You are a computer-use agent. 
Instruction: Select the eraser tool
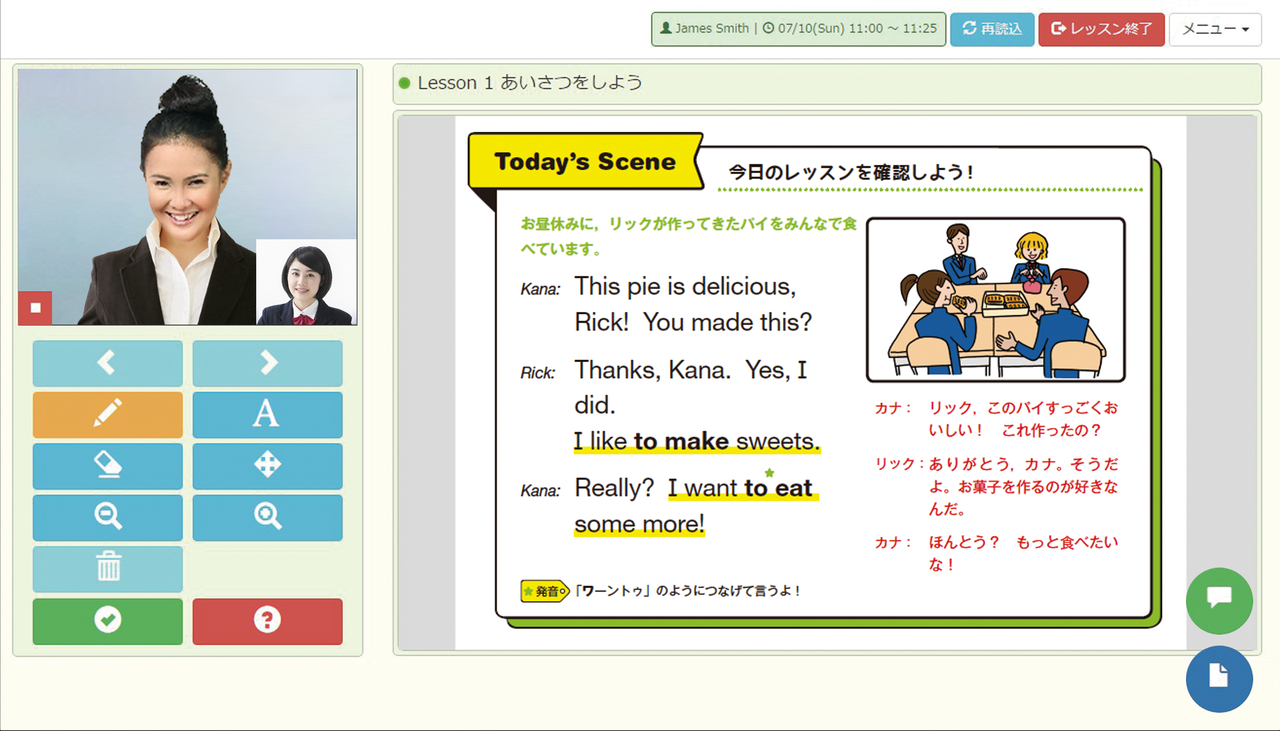click(x=108, y=466)
